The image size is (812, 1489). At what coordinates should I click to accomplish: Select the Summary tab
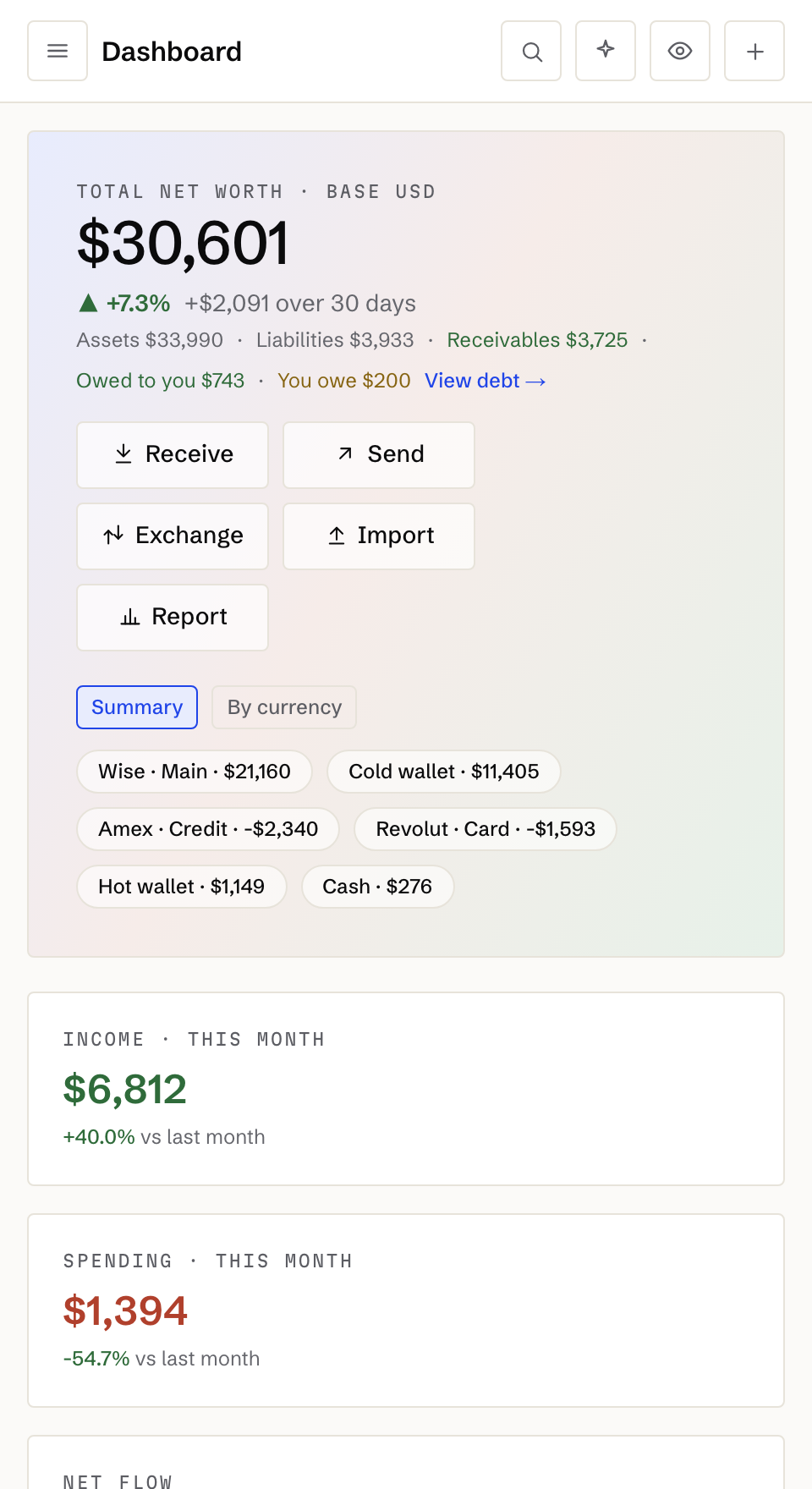(137, 707)
